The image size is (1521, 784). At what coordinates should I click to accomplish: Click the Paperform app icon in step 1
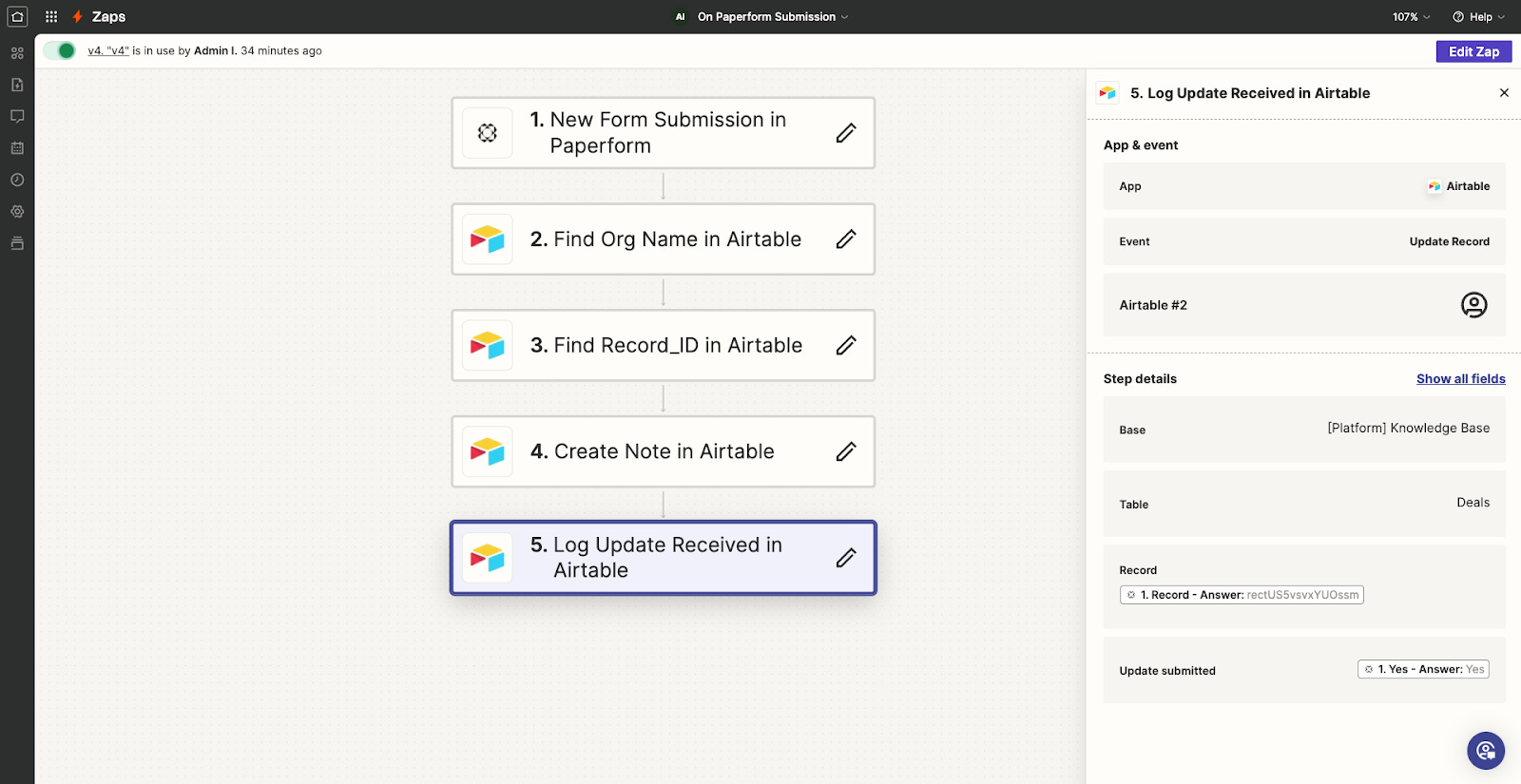pos(488,133)
